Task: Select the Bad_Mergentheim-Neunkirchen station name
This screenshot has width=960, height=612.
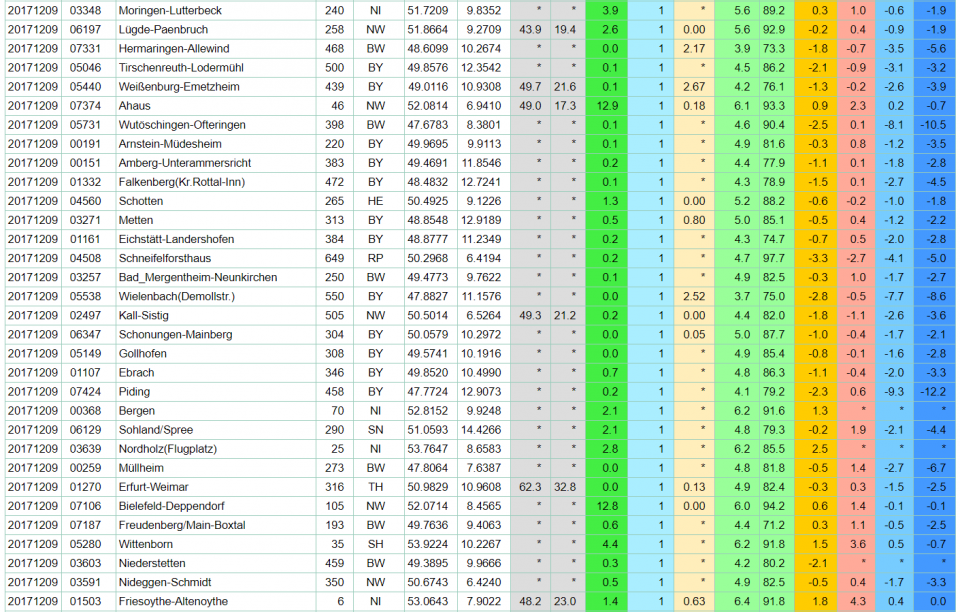Action: pyautogui.click(x=197, y=276)
